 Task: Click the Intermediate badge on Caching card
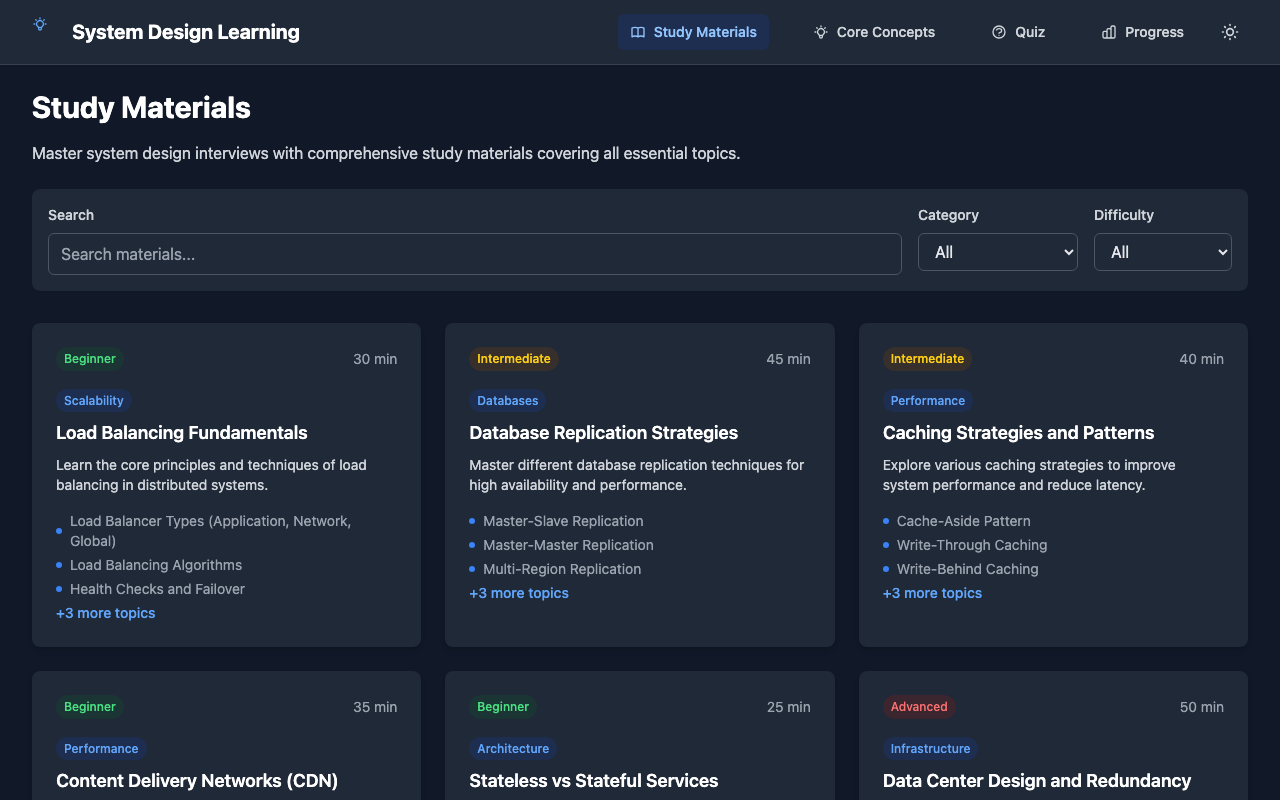[x=927, y=359]
